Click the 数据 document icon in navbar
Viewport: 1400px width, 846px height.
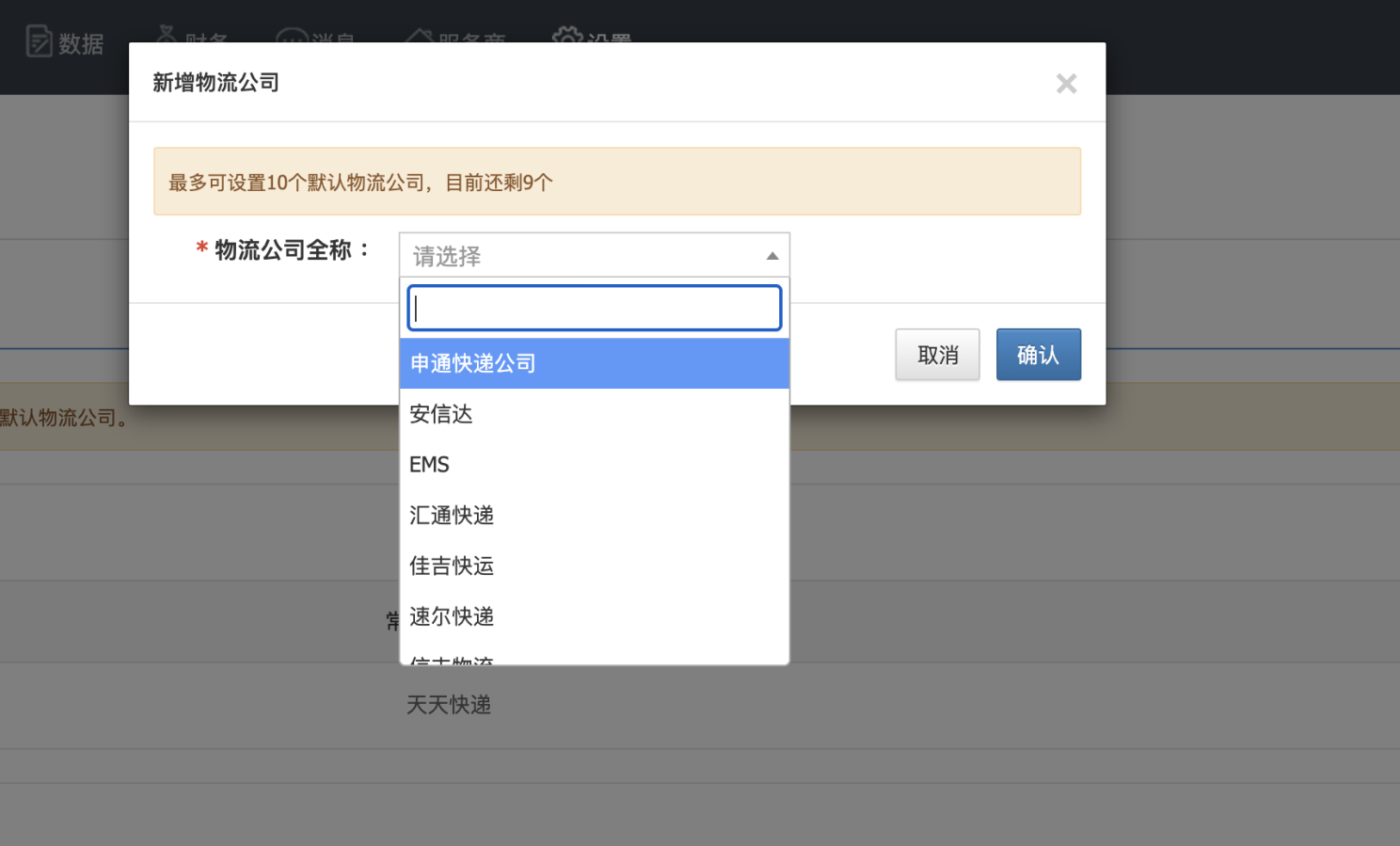(39, 41)
